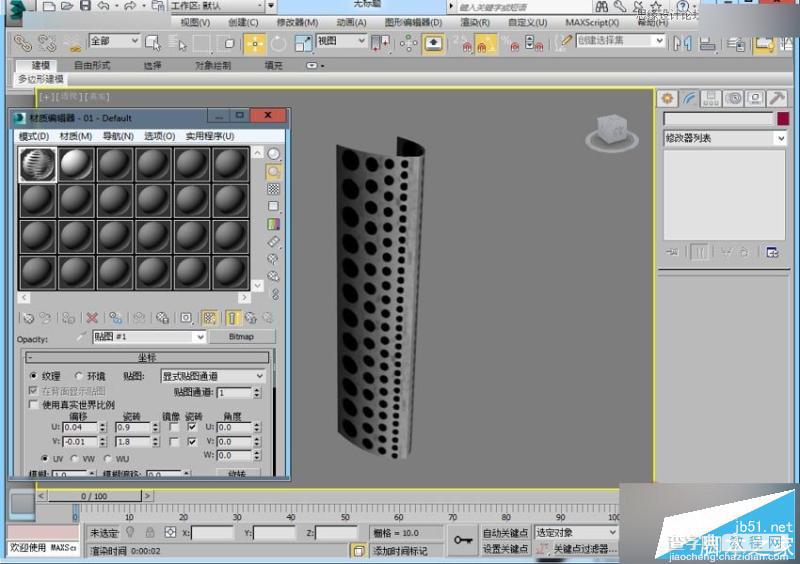Click the Bitmap map type button
This screenshot has width=800, height=564.
coord(241,337)
